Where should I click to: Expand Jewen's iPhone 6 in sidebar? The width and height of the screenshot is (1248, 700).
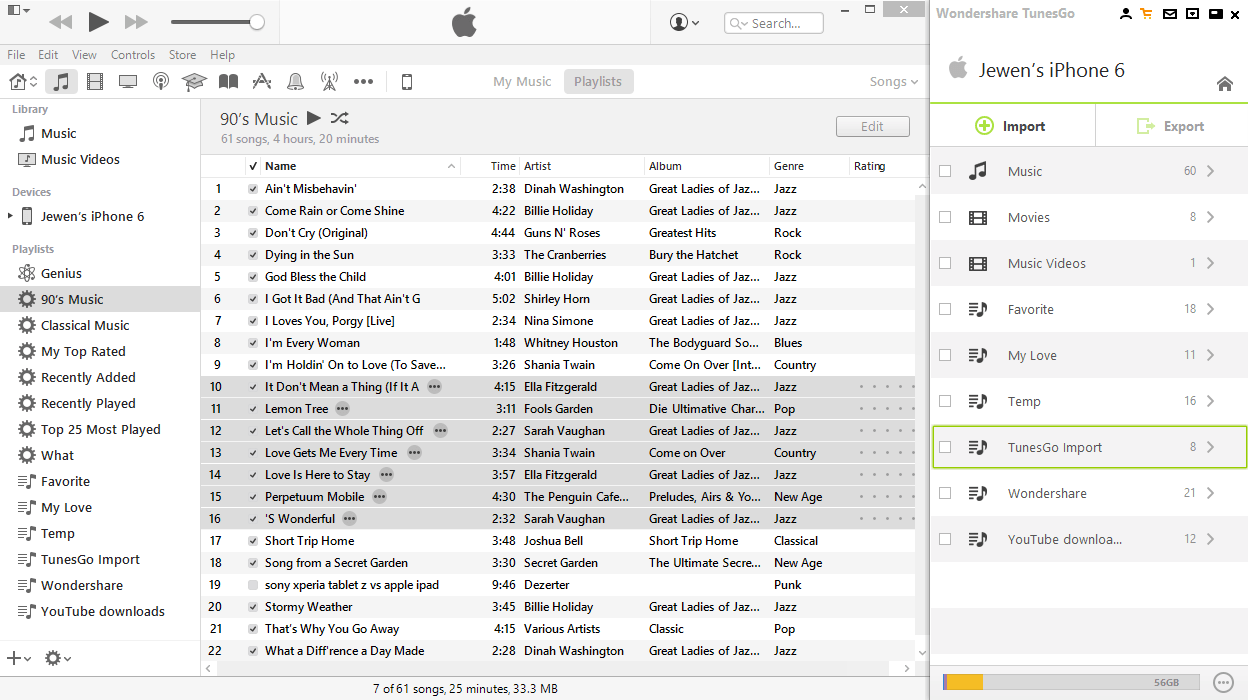click(x=11, y=216)
